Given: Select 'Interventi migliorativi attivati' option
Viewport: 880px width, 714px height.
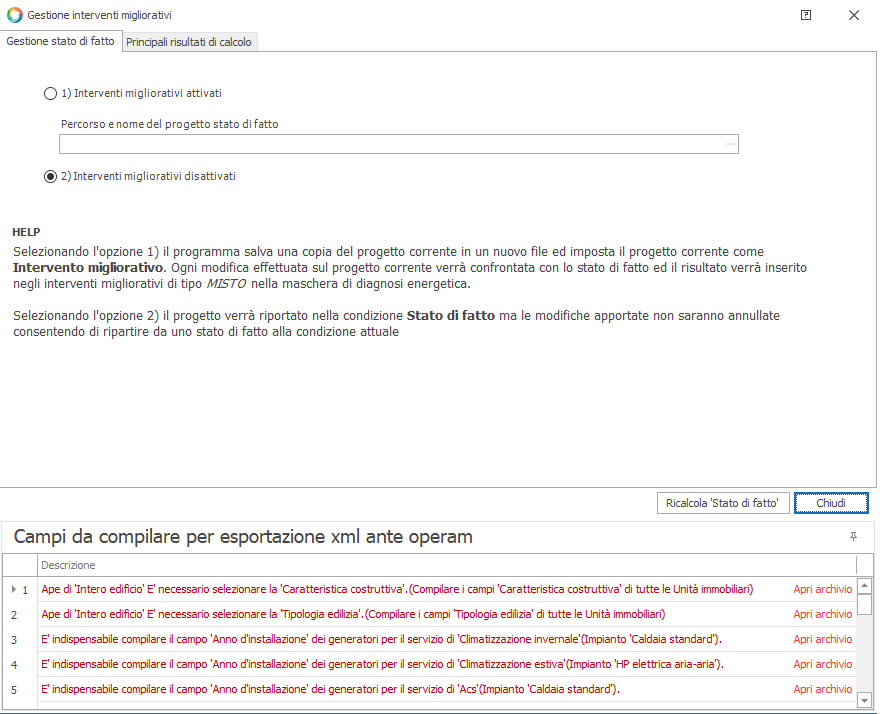Looking at the screenshot, I should click(x=51, y=93).
